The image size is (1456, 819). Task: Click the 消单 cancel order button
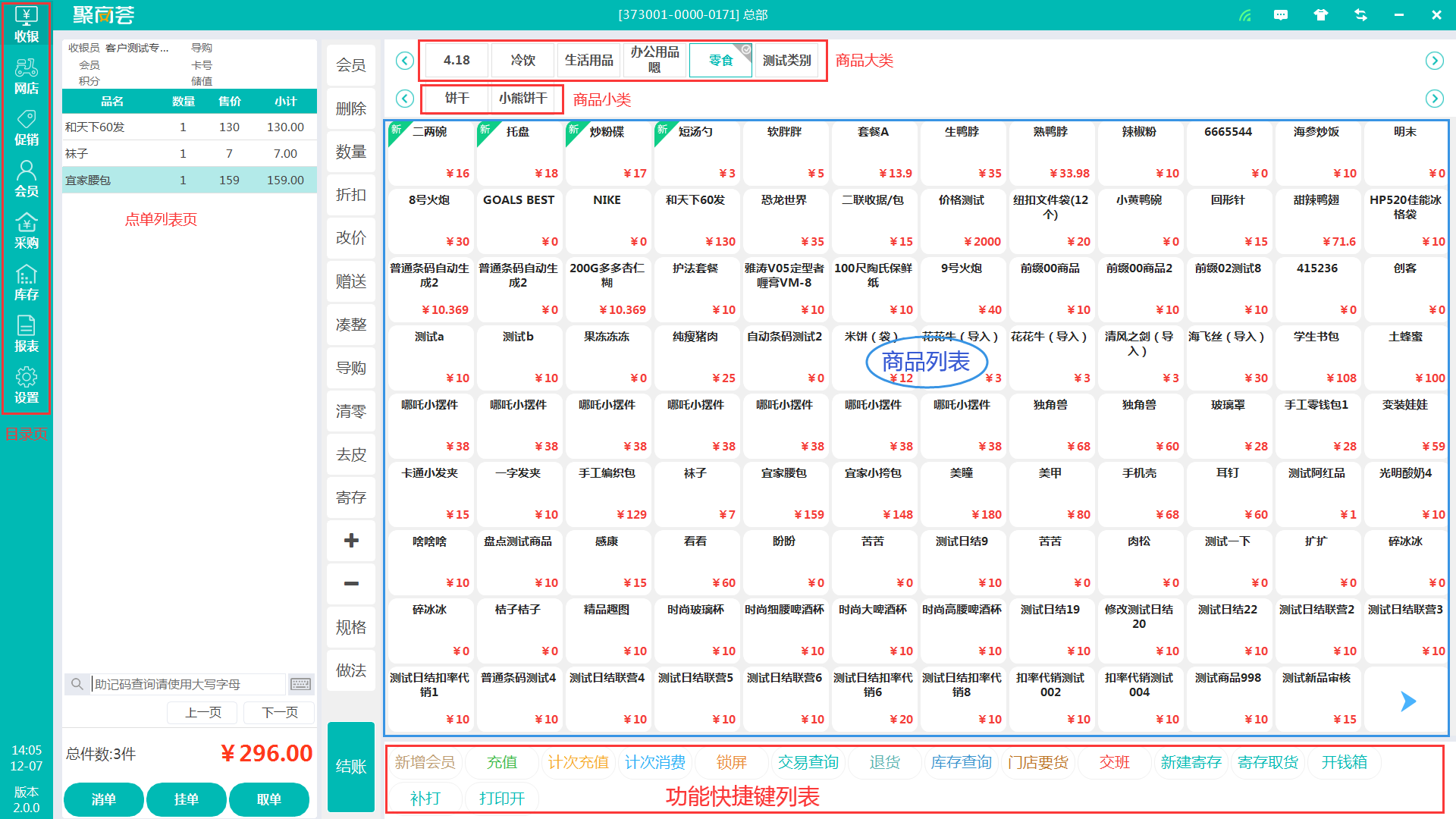104,799
